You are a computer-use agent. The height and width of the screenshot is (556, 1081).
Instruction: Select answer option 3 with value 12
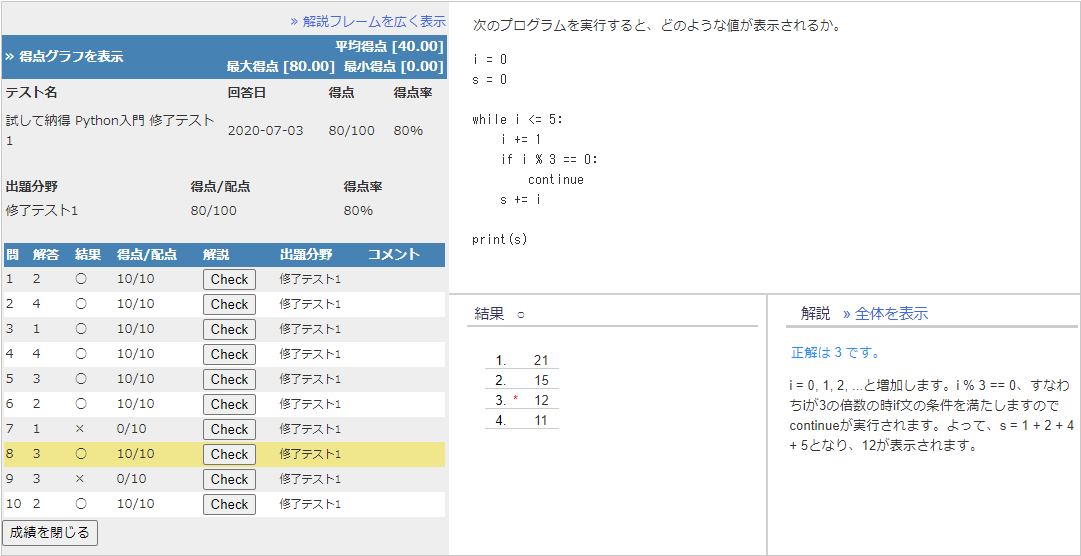[541, 400]
